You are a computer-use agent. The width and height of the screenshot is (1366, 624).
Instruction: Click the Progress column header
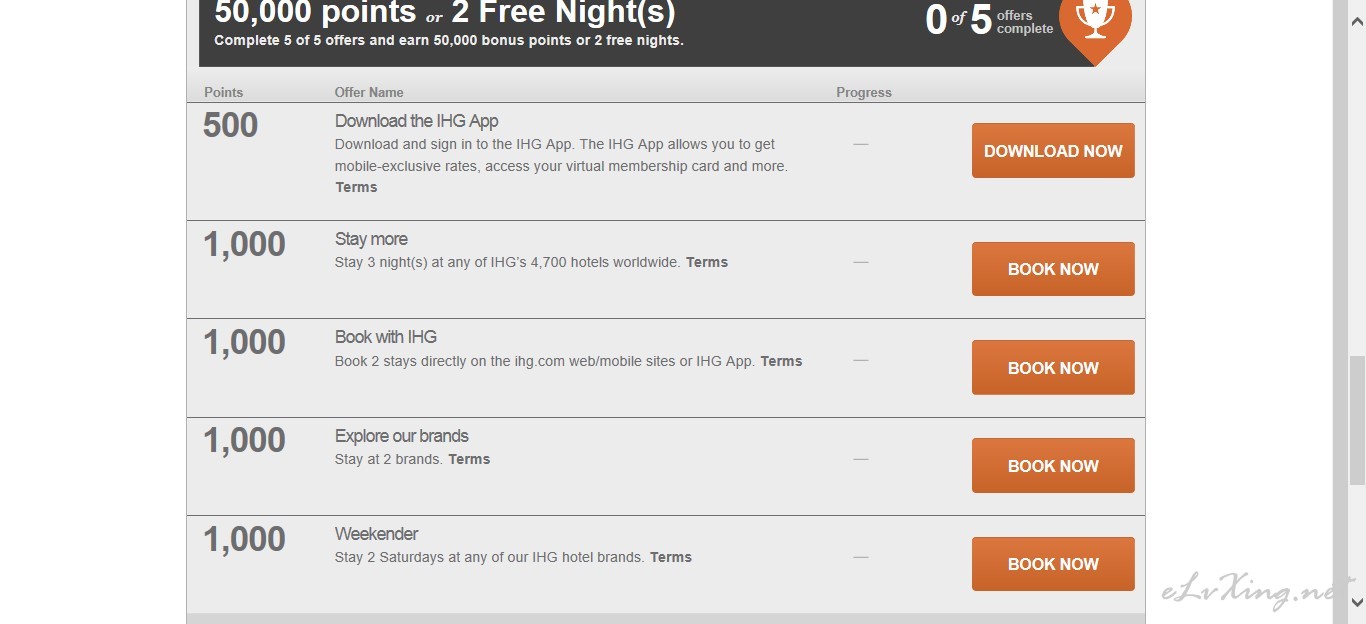tap(863, 92)
